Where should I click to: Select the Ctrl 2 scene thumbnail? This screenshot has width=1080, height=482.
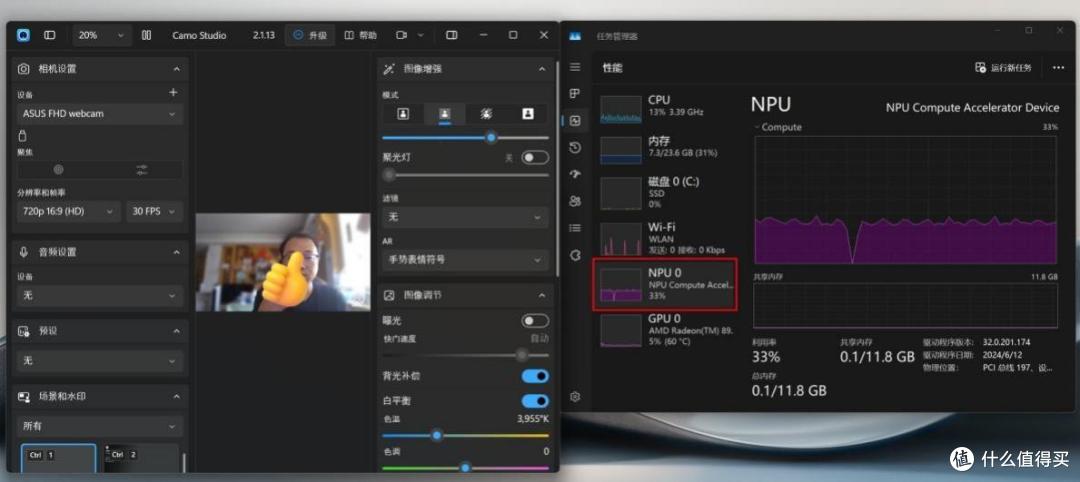click(141, 459)
